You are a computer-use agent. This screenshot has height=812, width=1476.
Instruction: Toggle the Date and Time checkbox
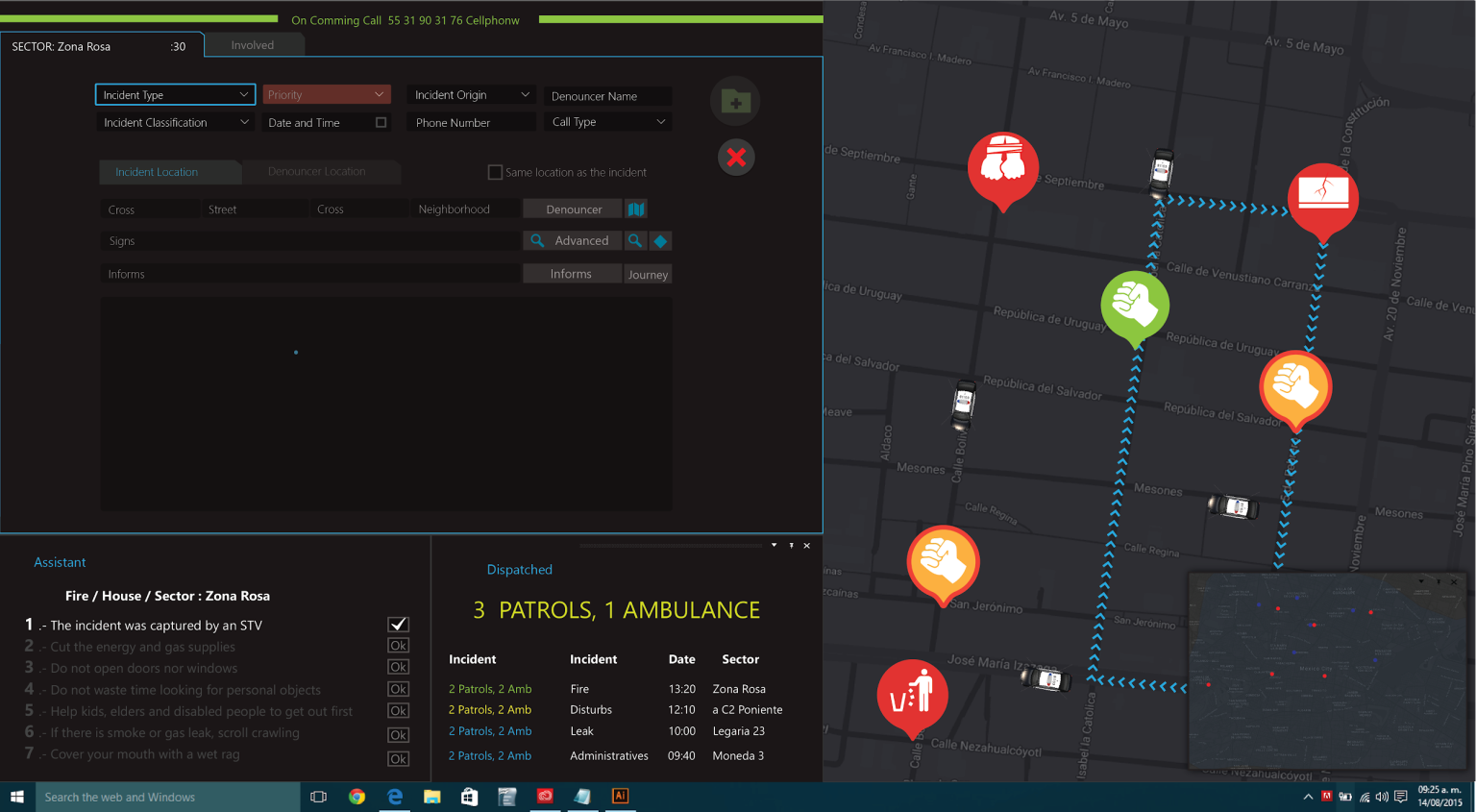pyautogui.click(x=381, y=123)
